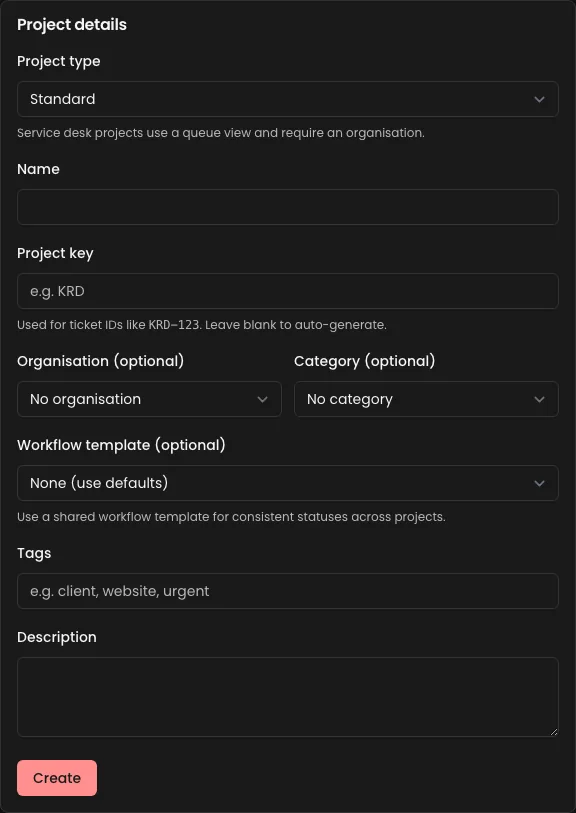Expand the None (use defaults) workflow dropdown
The width and height of the screenshot is (576, 813).
point(288,483)
